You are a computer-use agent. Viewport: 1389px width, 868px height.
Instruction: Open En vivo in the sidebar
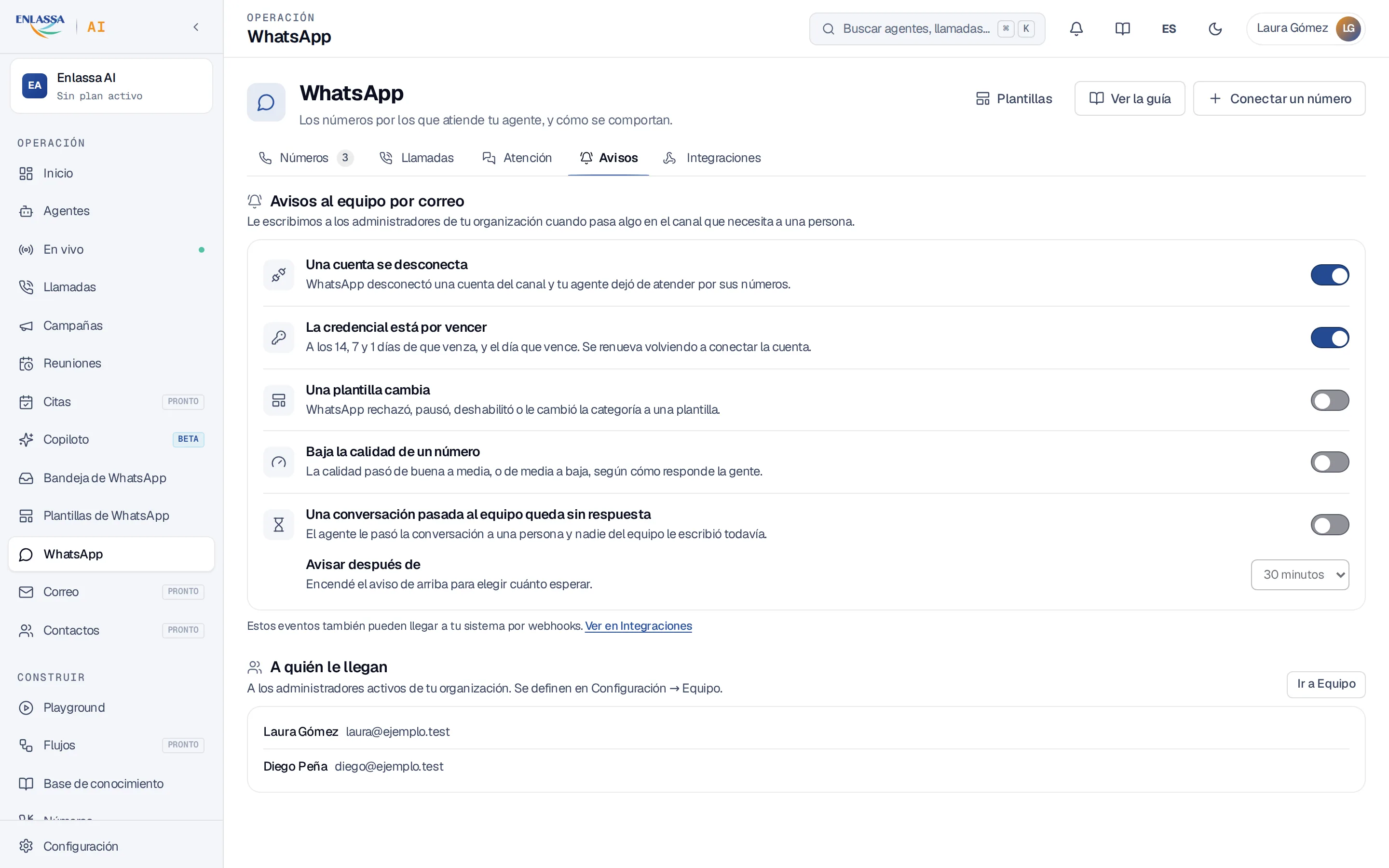pos(111,250)
